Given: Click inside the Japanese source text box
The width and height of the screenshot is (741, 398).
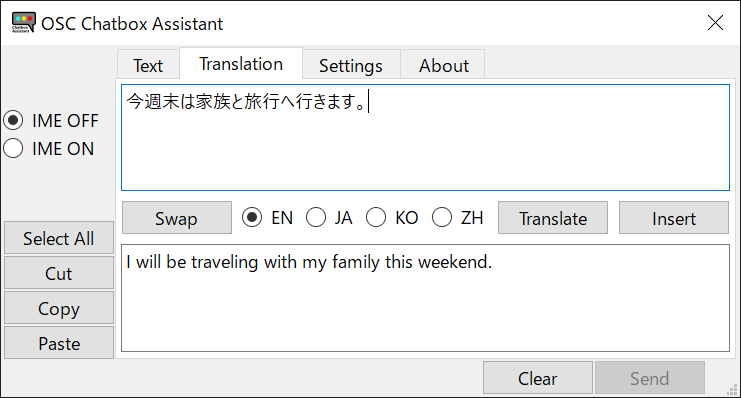Looking at the screenshot, I should coord(425,138).
